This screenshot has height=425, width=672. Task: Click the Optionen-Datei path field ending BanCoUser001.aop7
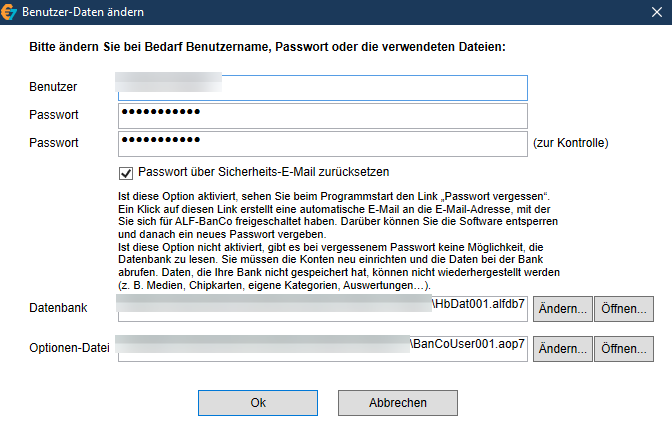pyautogui.click(x=323, y=349)
